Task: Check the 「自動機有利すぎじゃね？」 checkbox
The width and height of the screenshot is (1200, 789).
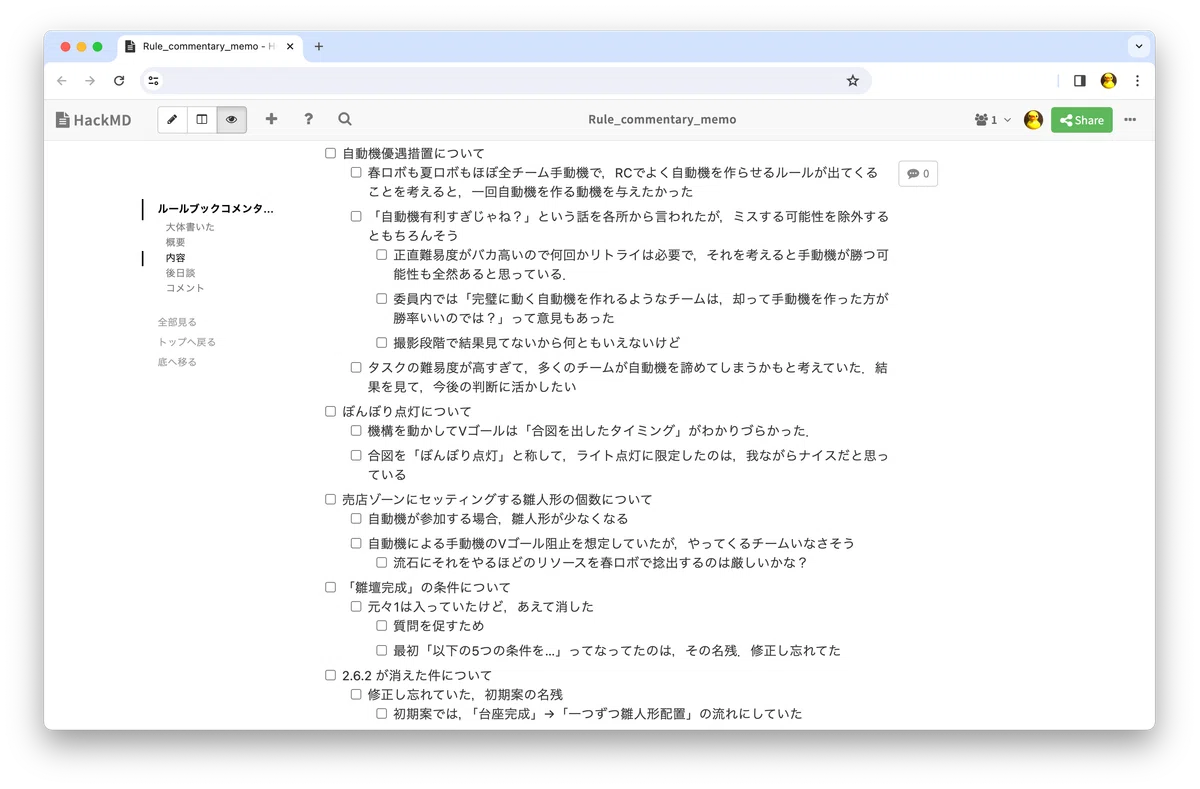Action: coord(356,216)
